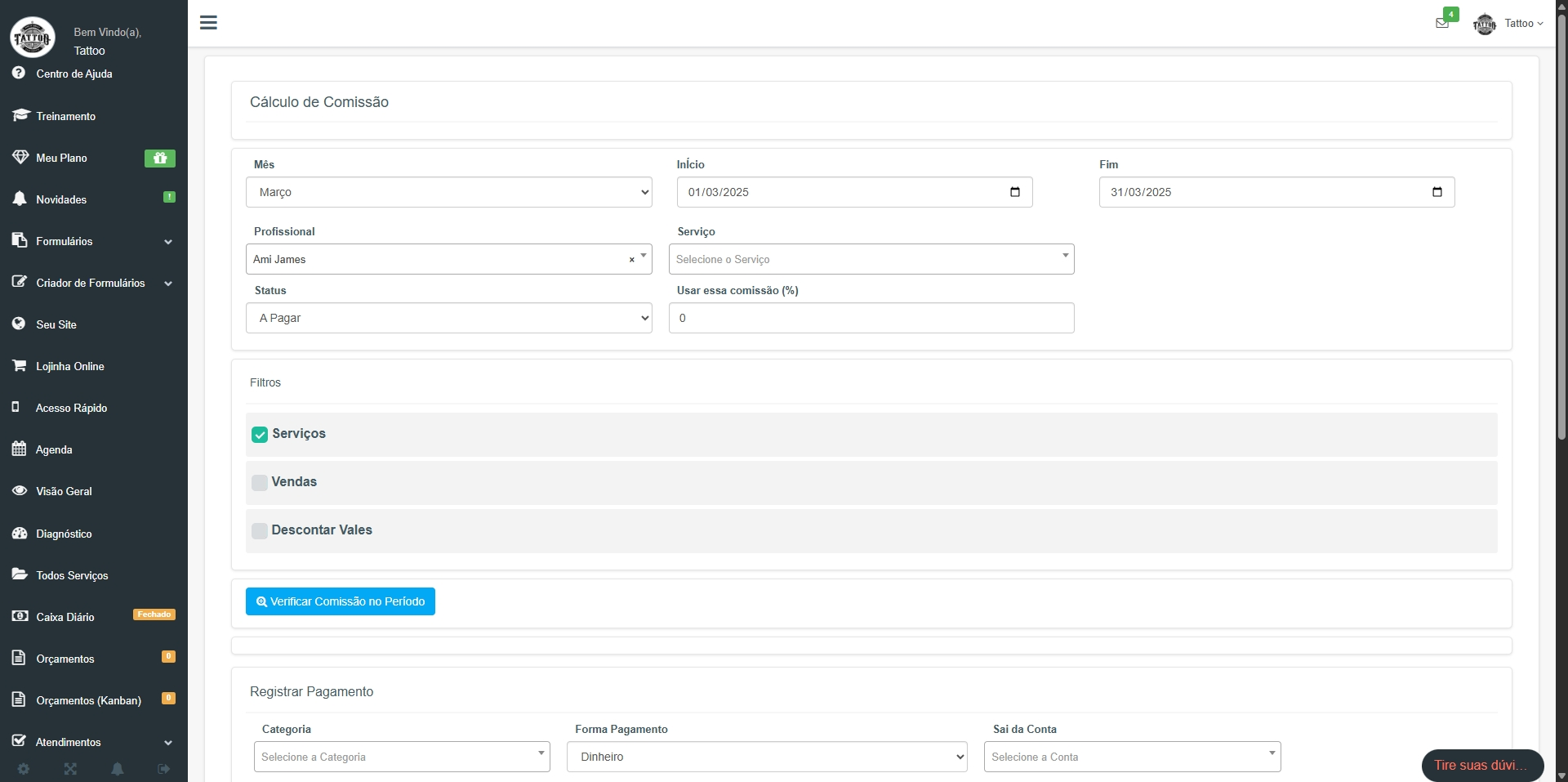Click the Agenda calendar icon
The width and height of the screenshot is (1568, 782).
[x=19, y=449]
